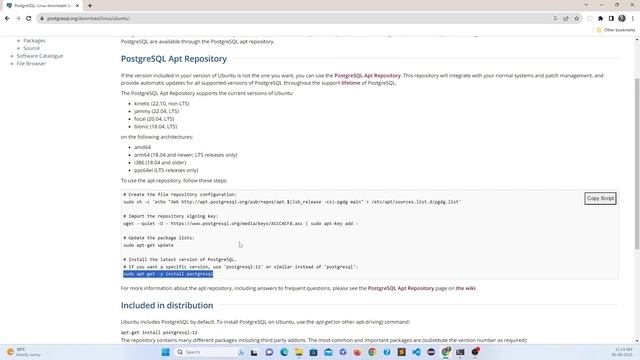Open the Packages sidebar link

[x=34, y=40]
